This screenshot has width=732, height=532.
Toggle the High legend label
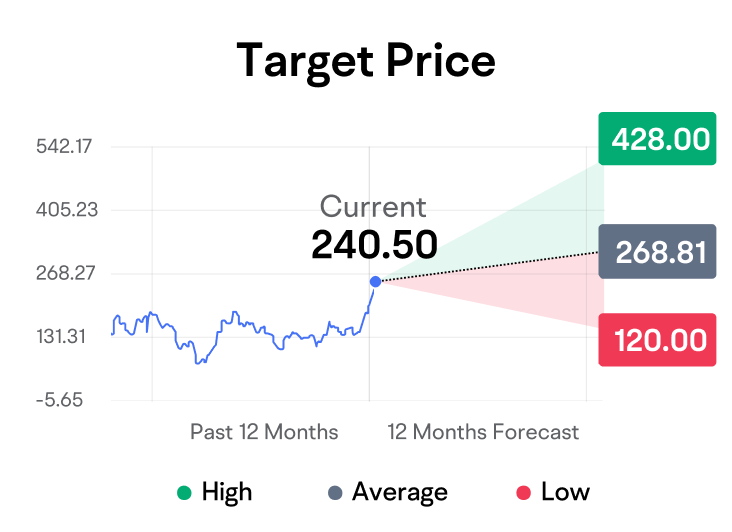[x=227, y=492]
